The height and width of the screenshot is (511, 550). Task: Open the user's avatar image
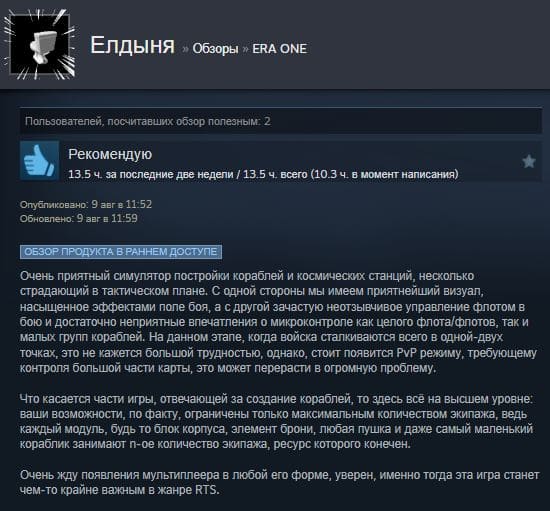tap(40, 44)
